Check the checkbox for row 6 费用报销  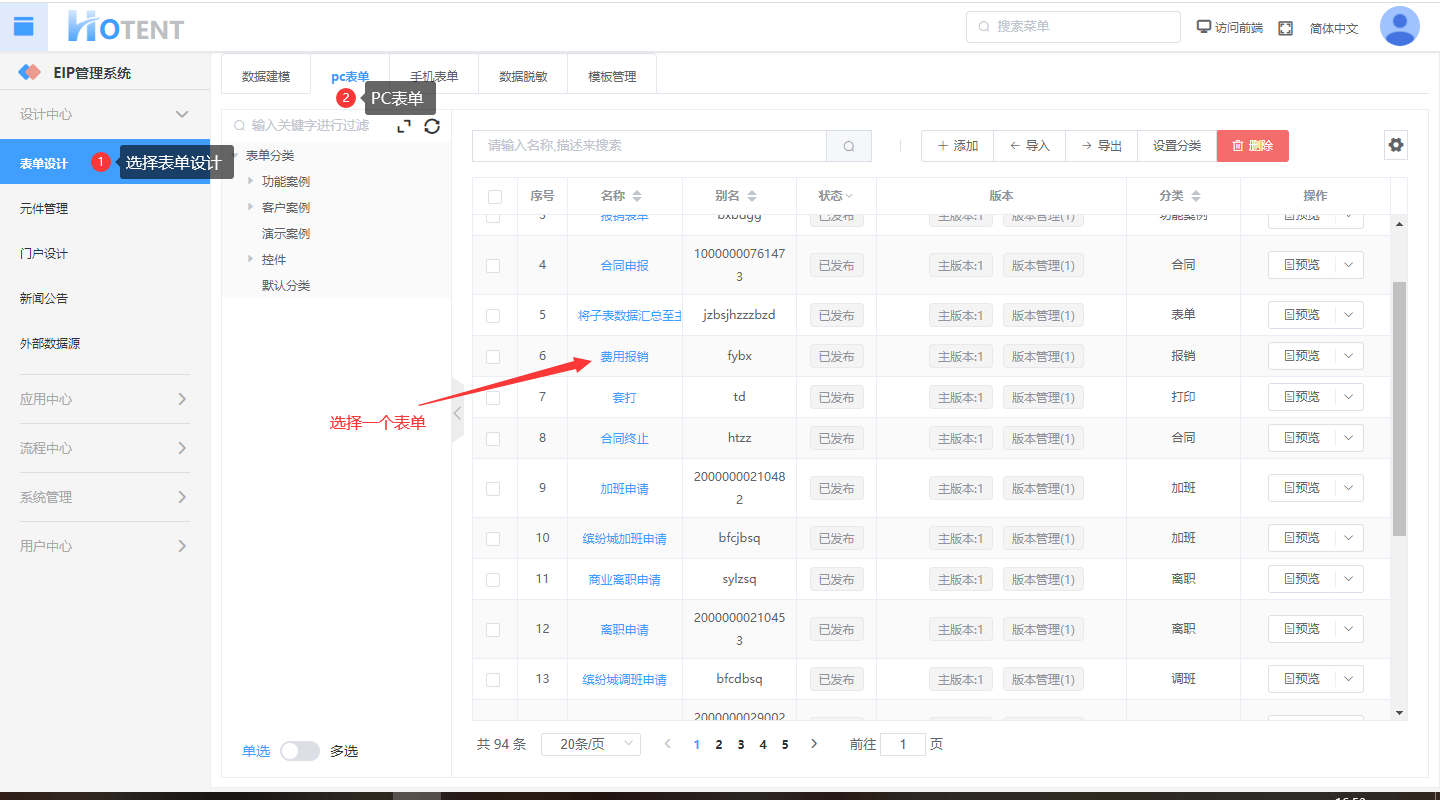click(x=493, y=357)
